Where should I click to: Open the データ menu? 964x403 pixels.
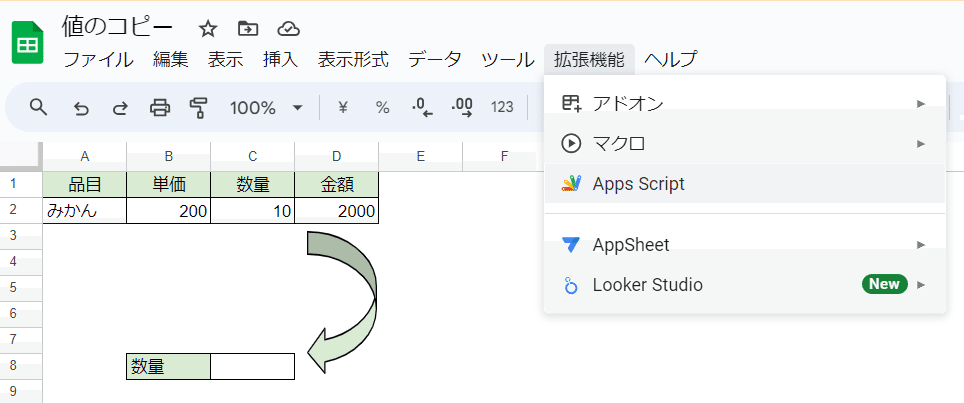[x=435, y=59]
